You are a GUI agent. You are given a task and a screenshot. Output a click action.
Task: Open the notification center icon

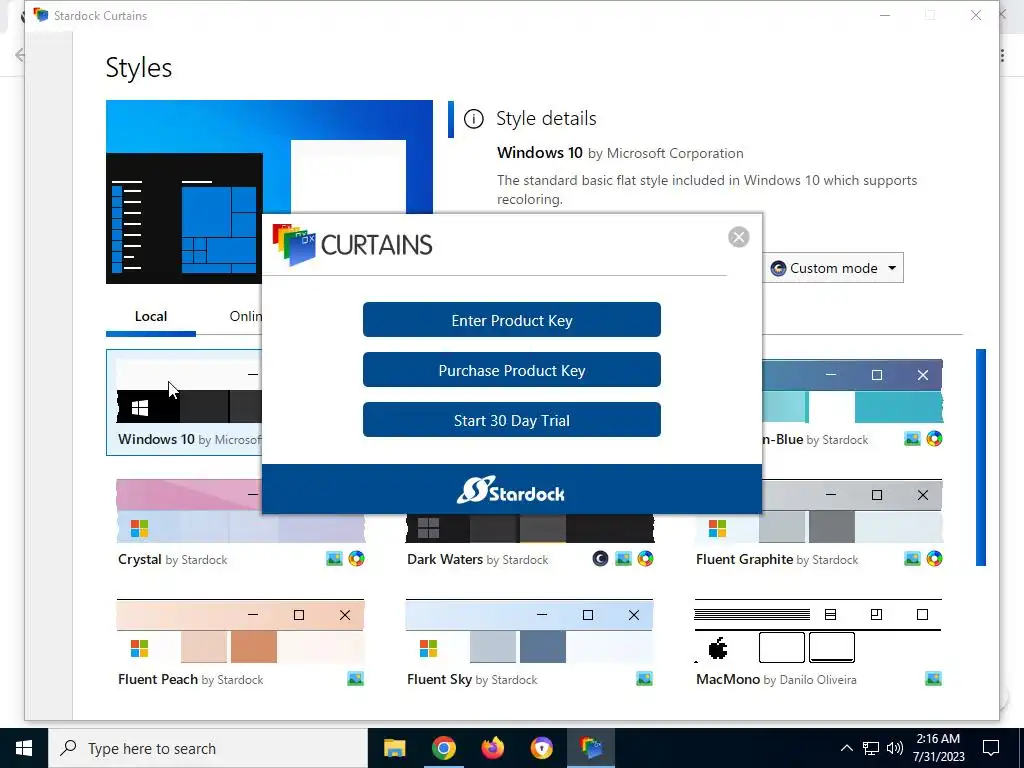tap(991, 748)
